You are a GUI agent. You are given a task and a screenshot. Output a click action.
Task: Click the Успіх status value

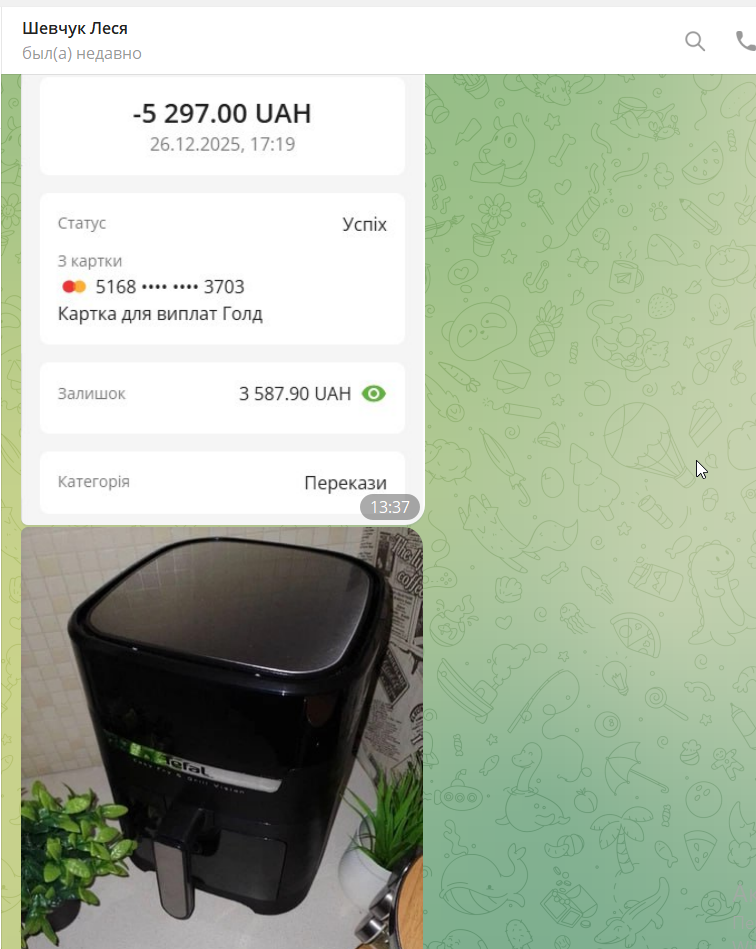(364, 225)
